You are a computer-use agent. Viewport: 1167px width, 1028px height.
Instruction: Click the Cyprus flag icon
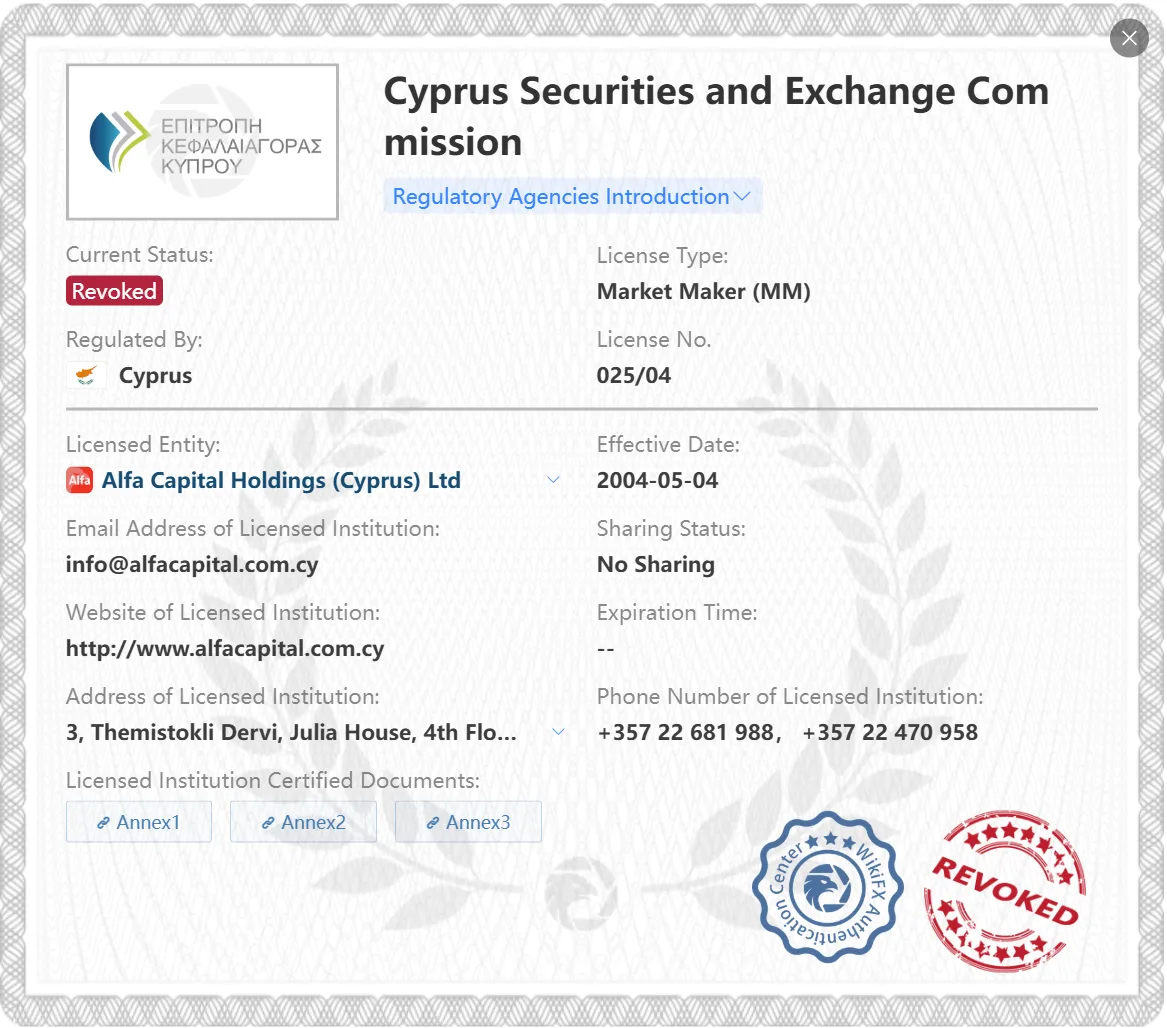pos(86,375)
